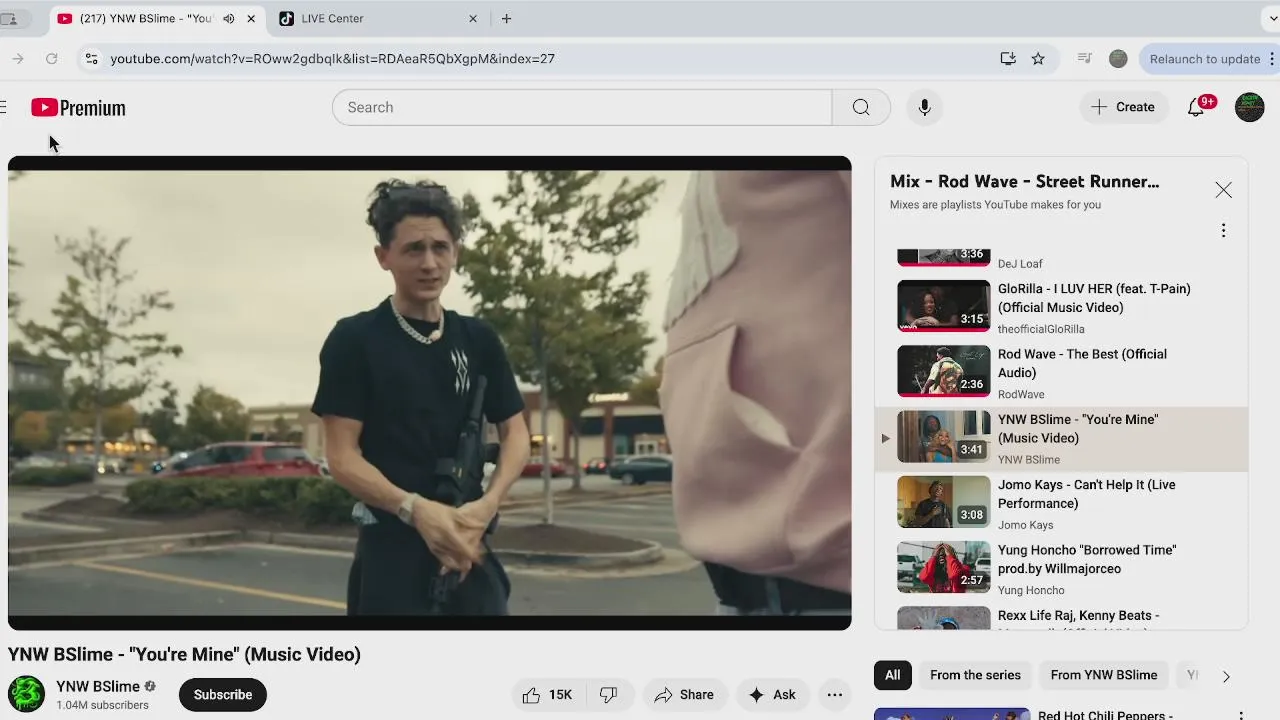Play GloRilla - I LUV HER thumbnail
Screen dimensions: 1280x720
[943, 306]
